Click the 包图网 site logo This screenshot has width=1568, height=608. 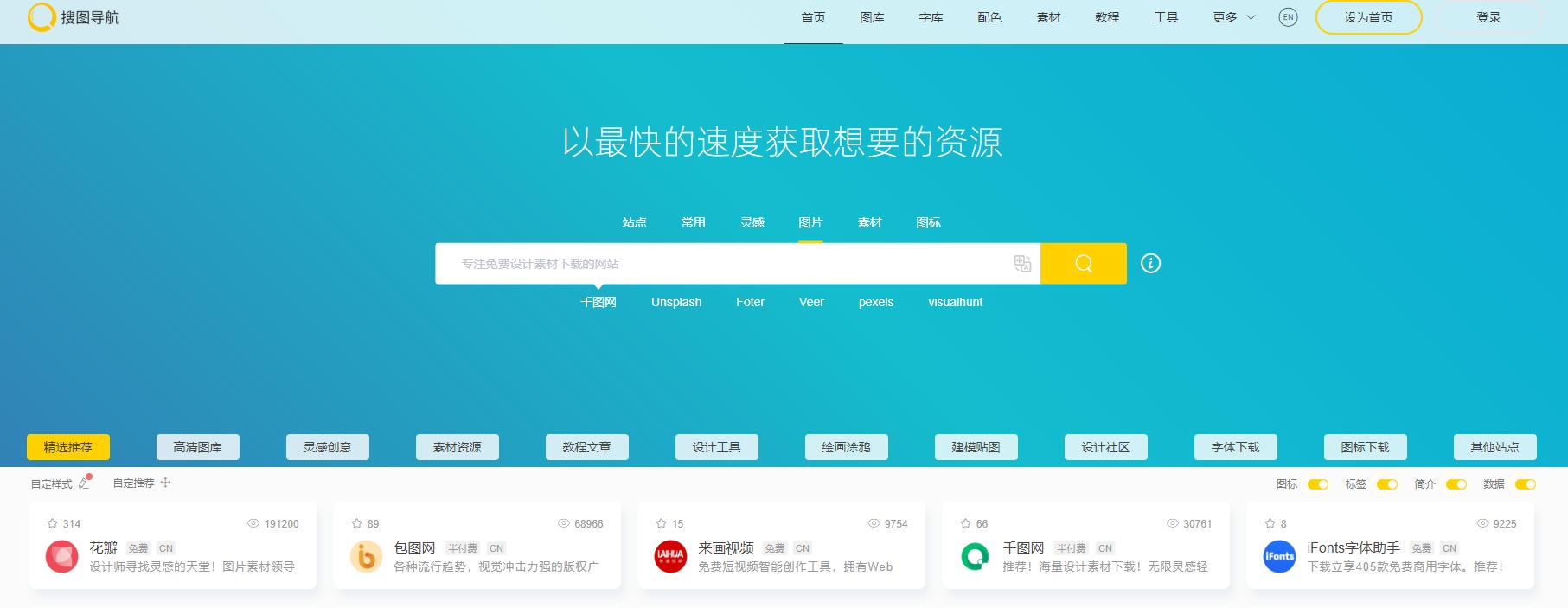367,556
